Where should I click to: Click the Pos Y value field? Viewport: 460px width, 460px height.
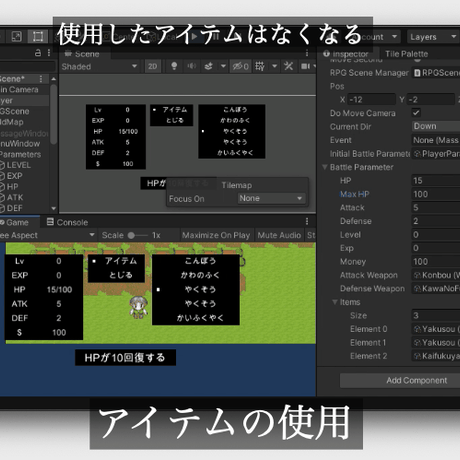tap(431, 99)
